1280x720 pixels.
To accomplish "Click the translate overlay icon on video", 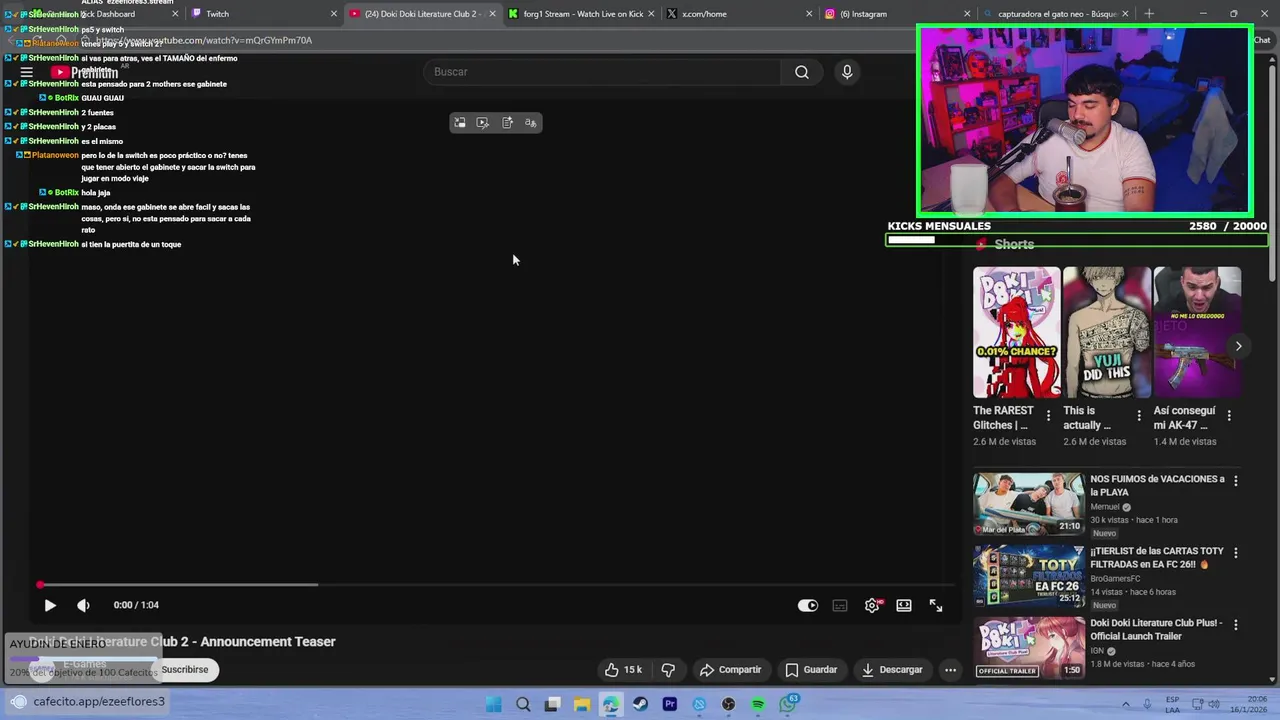I will (x=531, y=123).
